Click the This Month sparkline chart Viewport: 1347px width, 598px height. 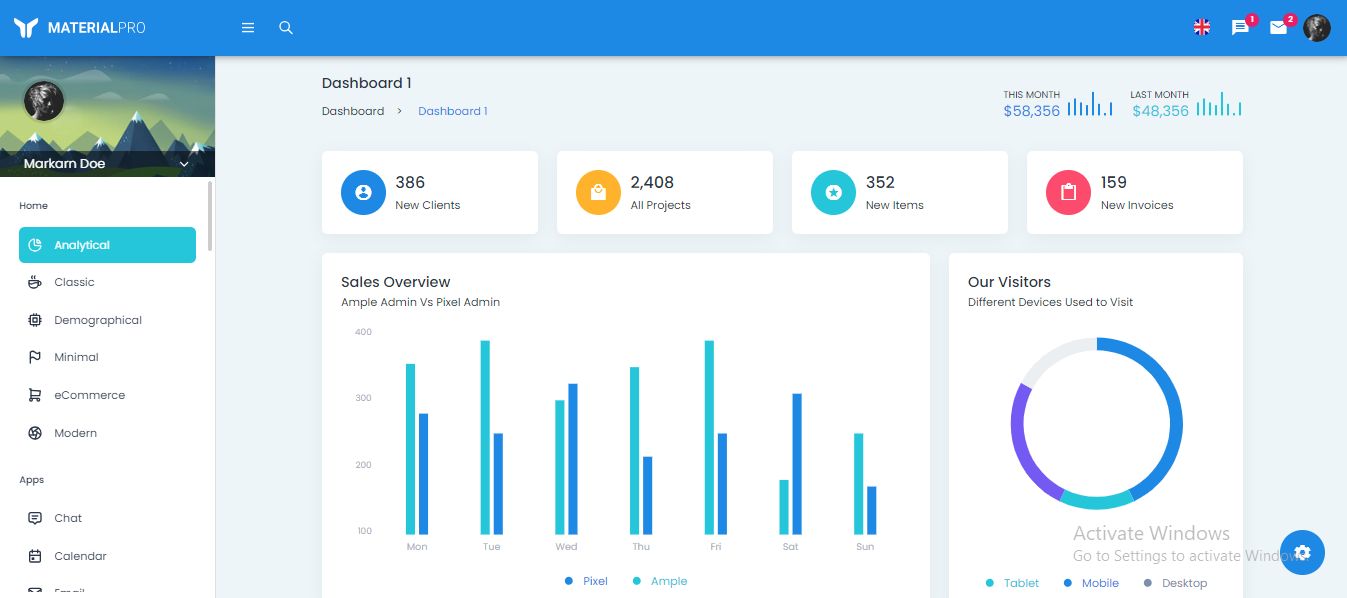click(1090, 104)
